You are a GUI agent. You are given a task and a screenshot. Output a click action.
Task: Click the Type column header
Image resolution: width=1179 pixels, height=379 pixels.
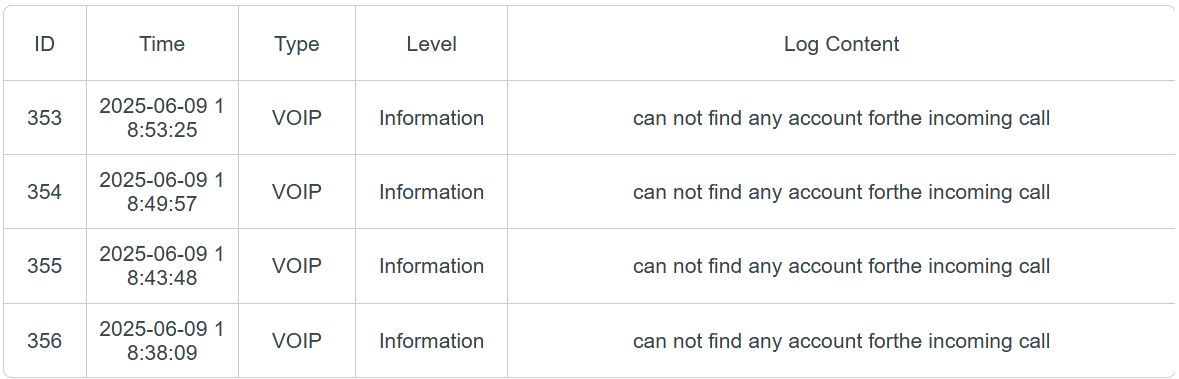(x=297, y=44)
